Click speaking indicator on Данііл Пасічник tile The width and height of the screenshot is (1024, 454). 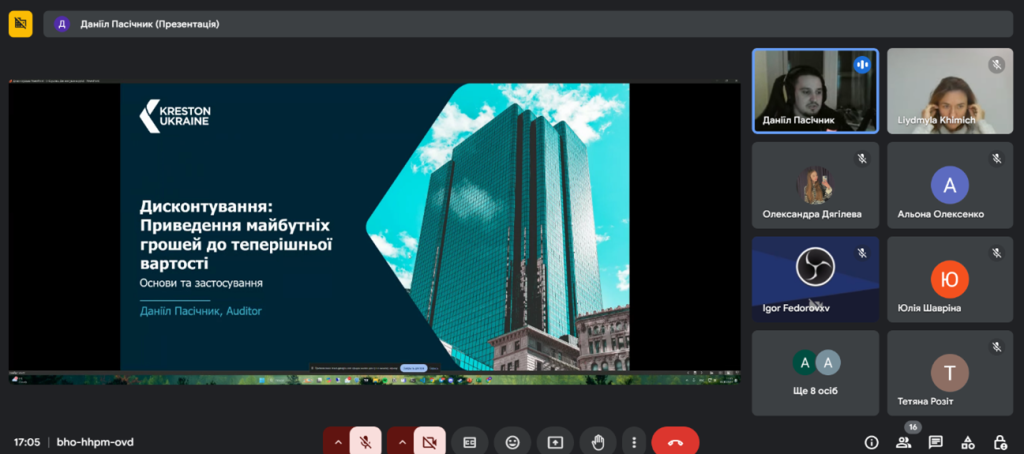862,64
